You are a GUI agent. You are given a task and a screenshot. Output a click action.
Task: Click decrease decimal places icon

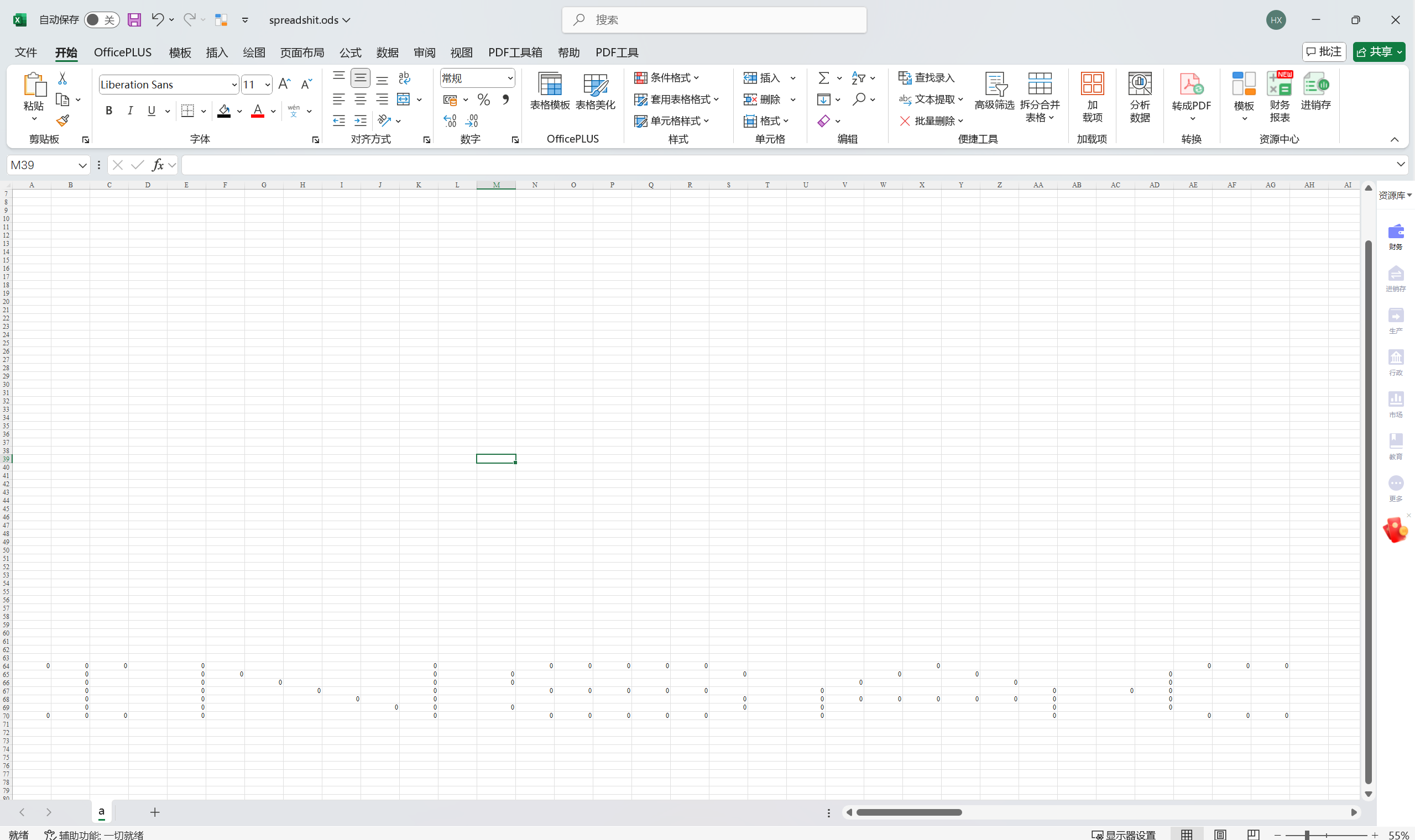(x=472, y=120)
